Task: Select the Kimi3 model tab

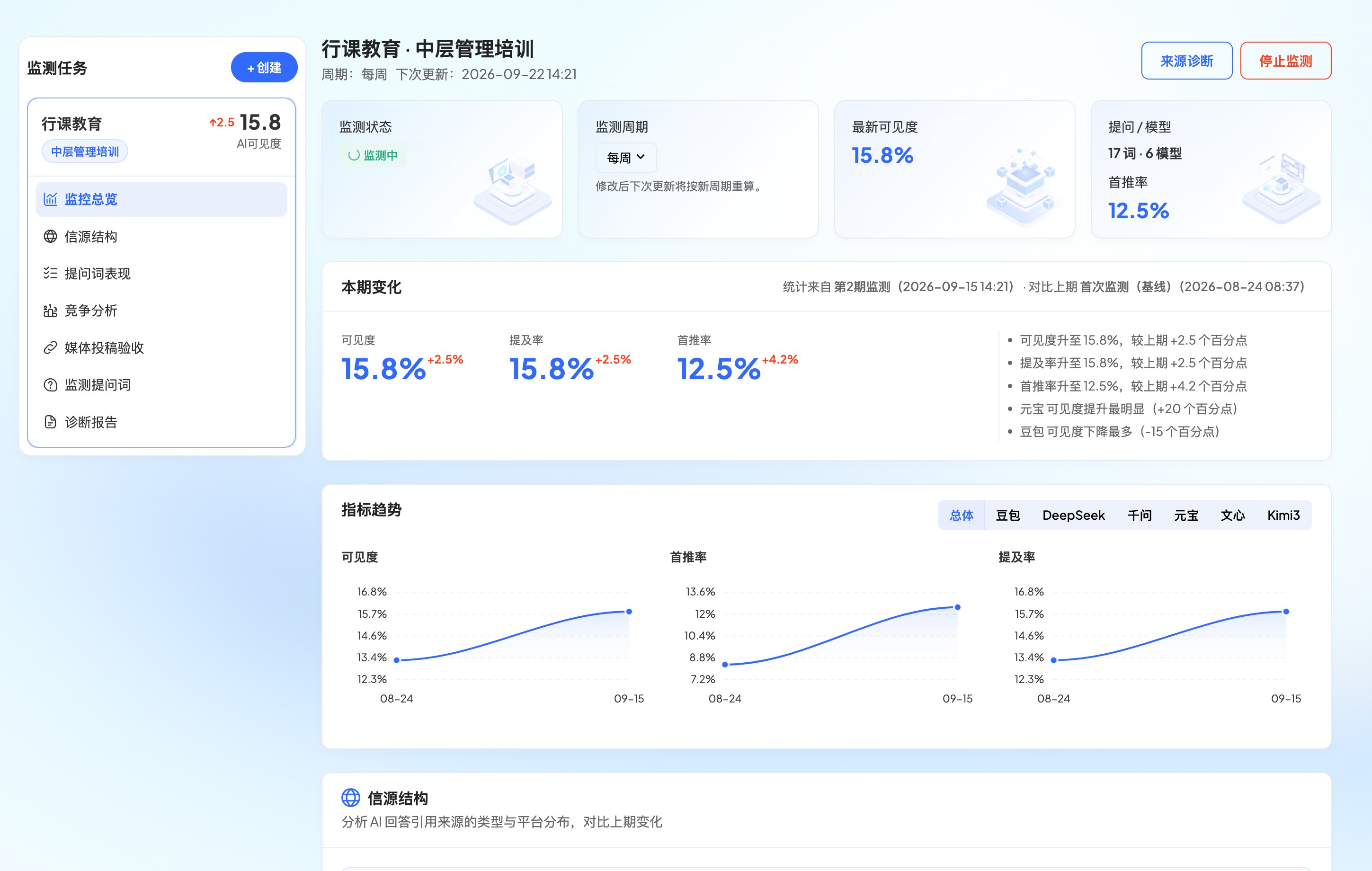Action: (x=1283, y=515)
